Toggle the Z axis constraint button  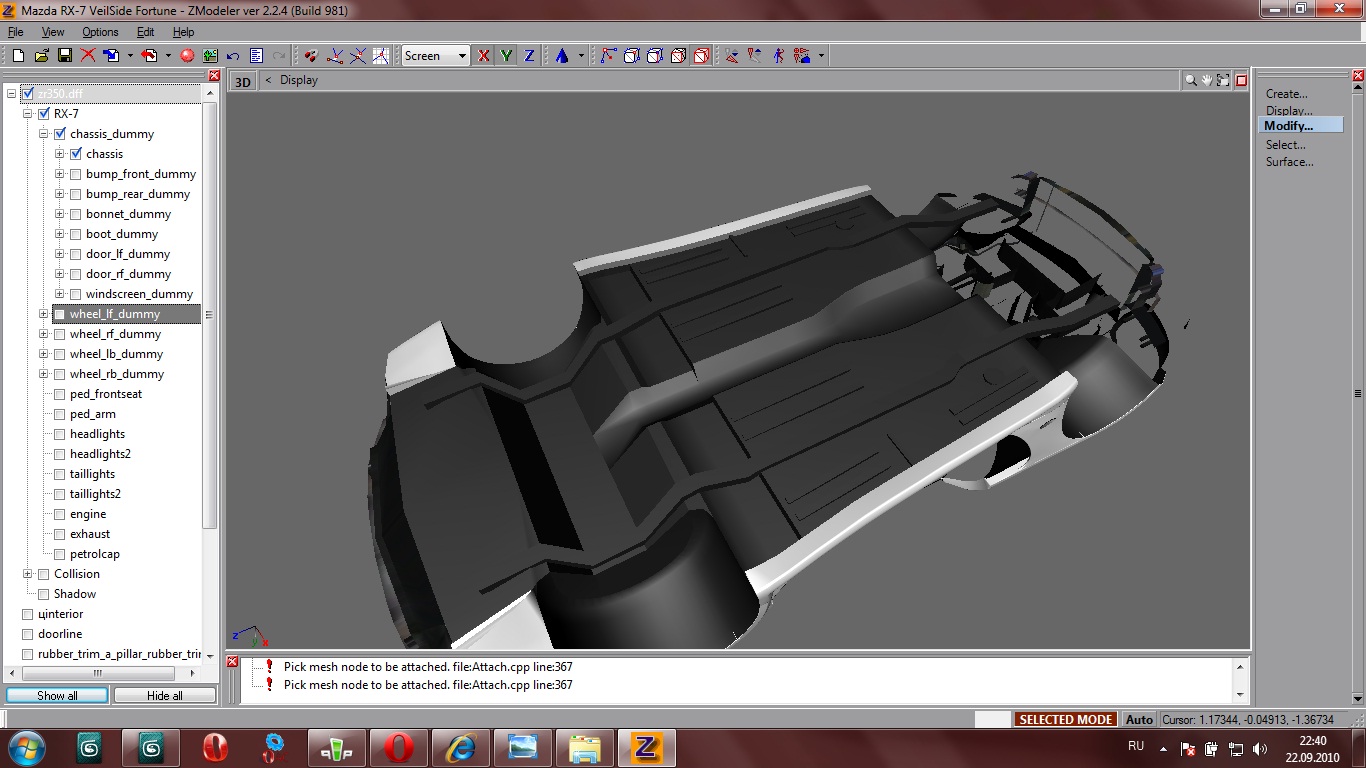529,56
